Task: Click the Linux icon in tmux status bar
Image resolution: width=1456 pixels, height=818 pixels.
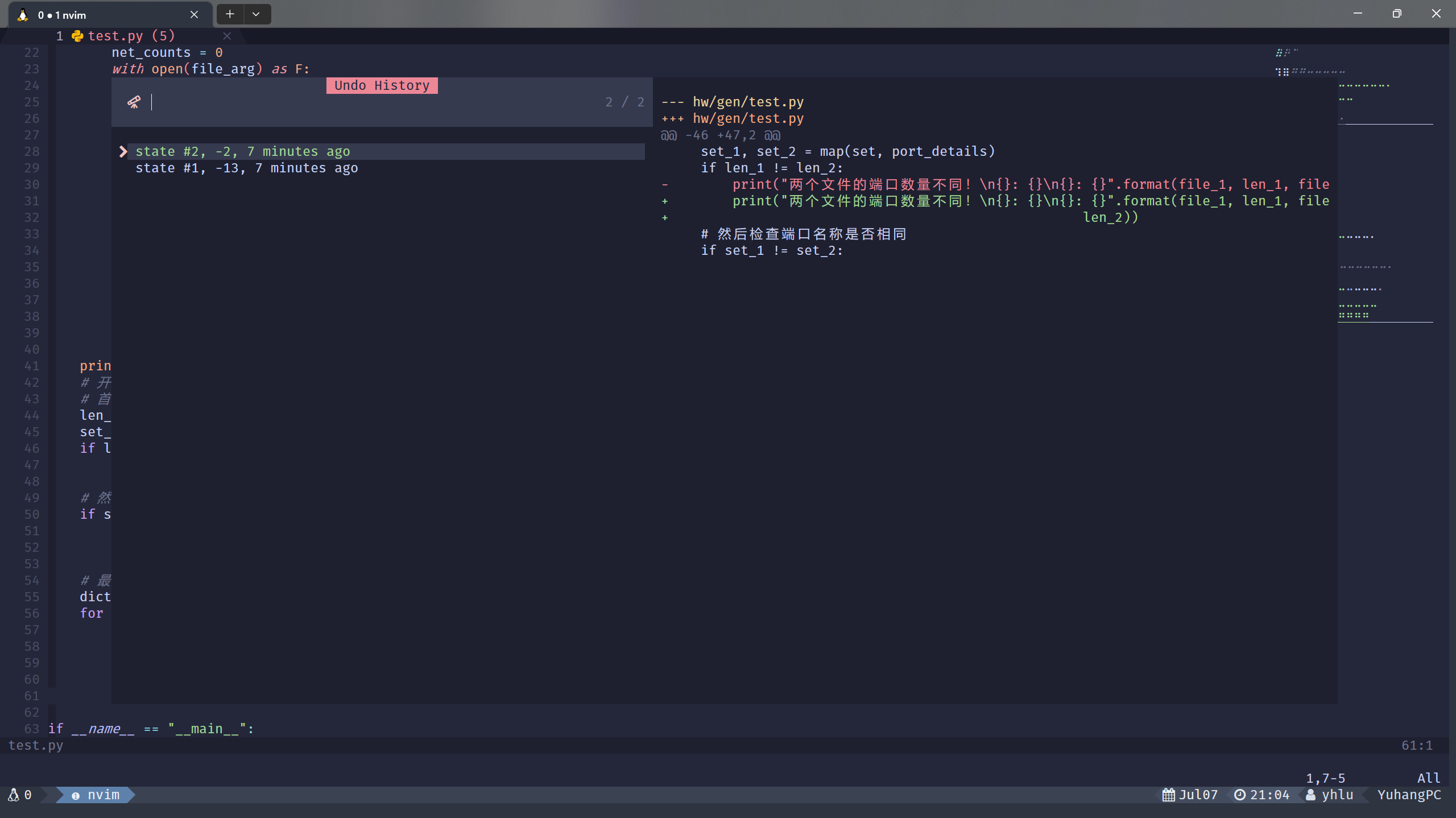Action: point(14,795)
